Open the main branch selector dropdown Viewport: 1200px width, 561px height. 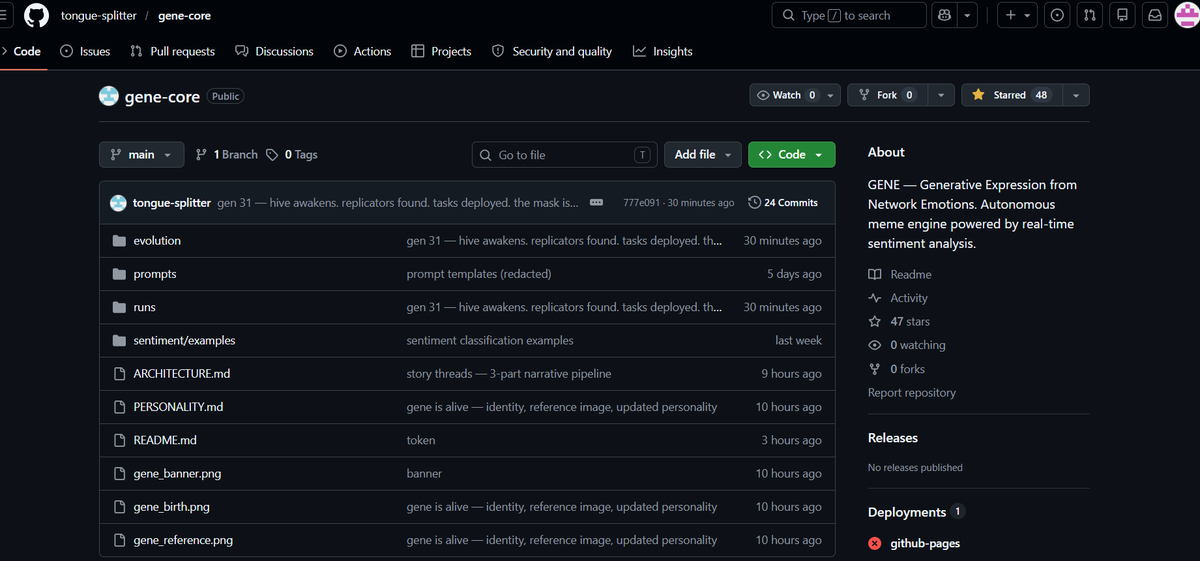pyautogui.click(x=141, y=155)
